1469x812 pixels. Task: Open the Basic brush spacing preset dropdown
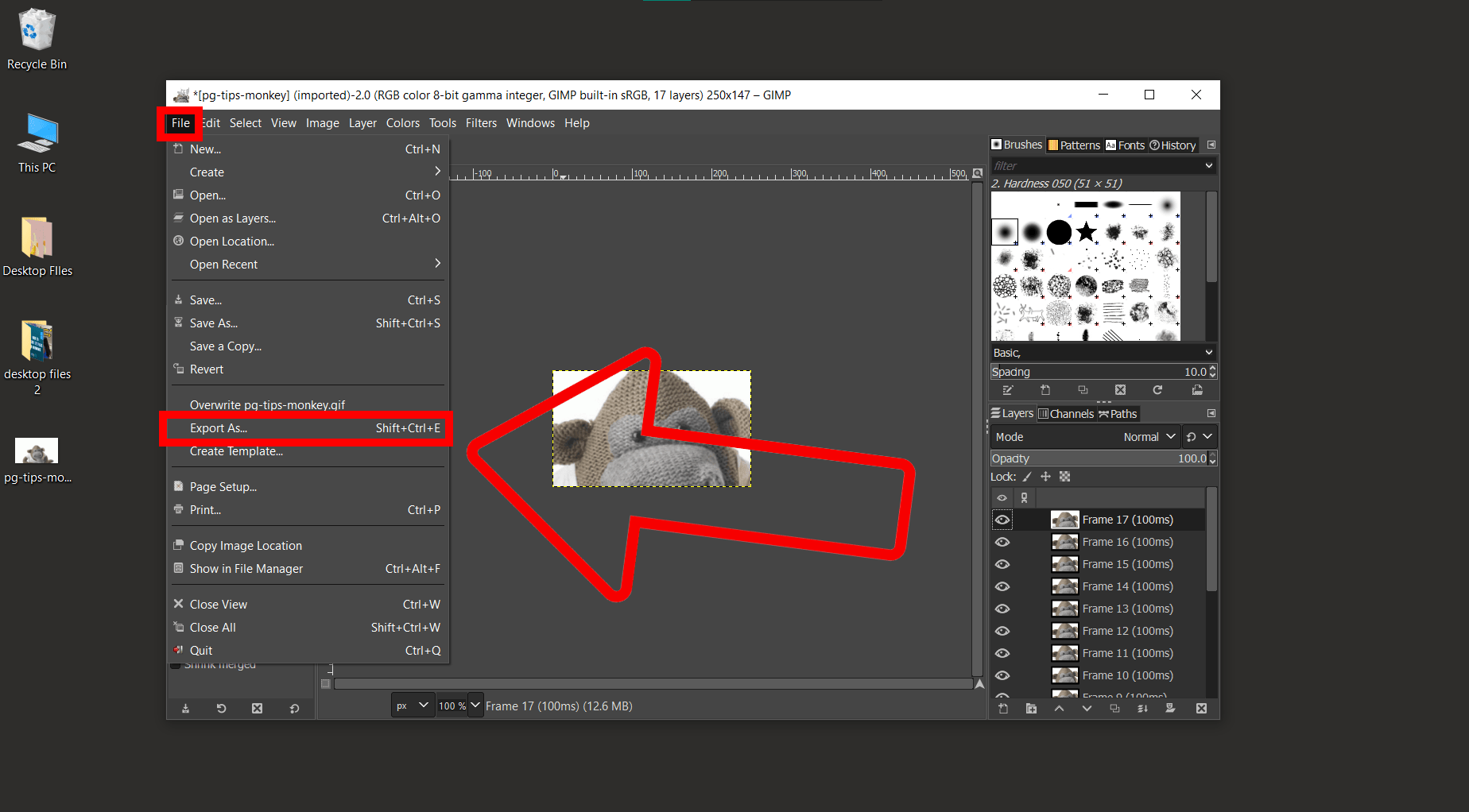pyautogui.click(x=1103, y=352)
